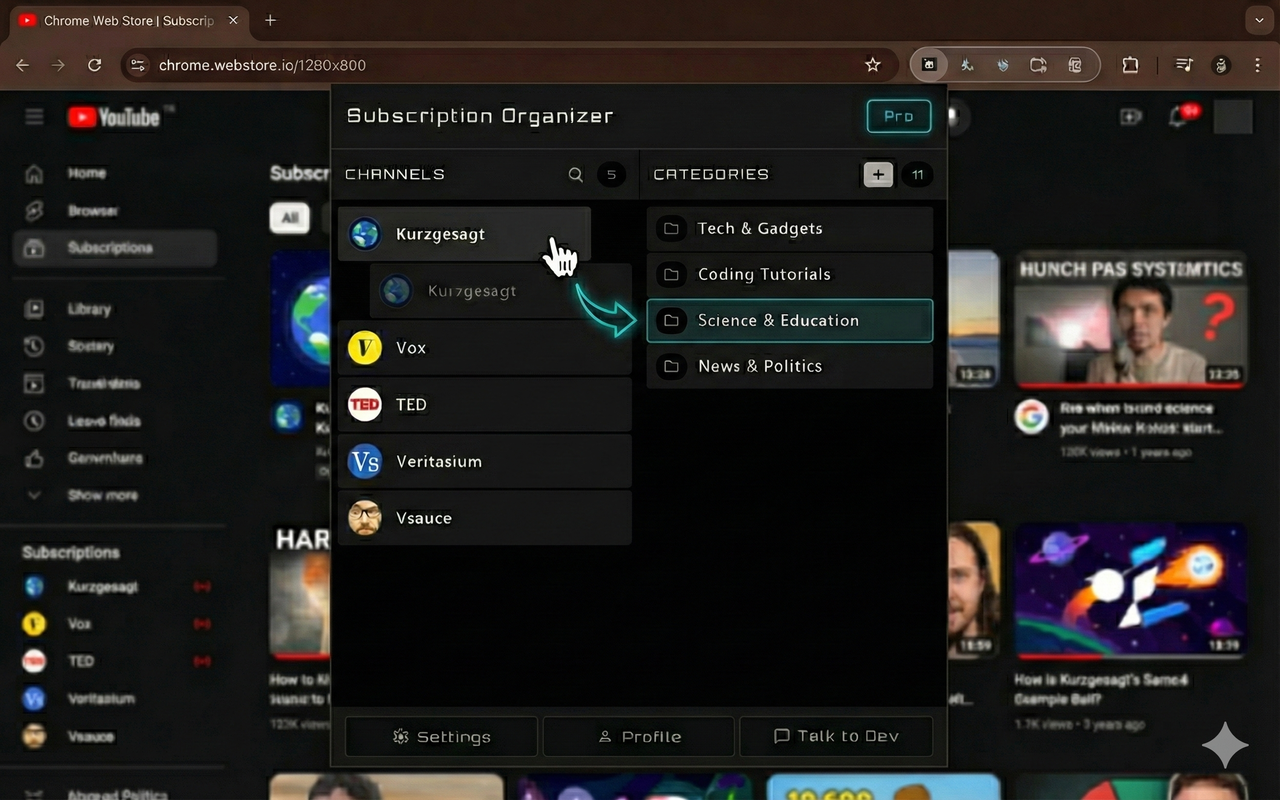Open Vox under sidebar Subscriptions list

pyautogui.click(x=115, y=624)
